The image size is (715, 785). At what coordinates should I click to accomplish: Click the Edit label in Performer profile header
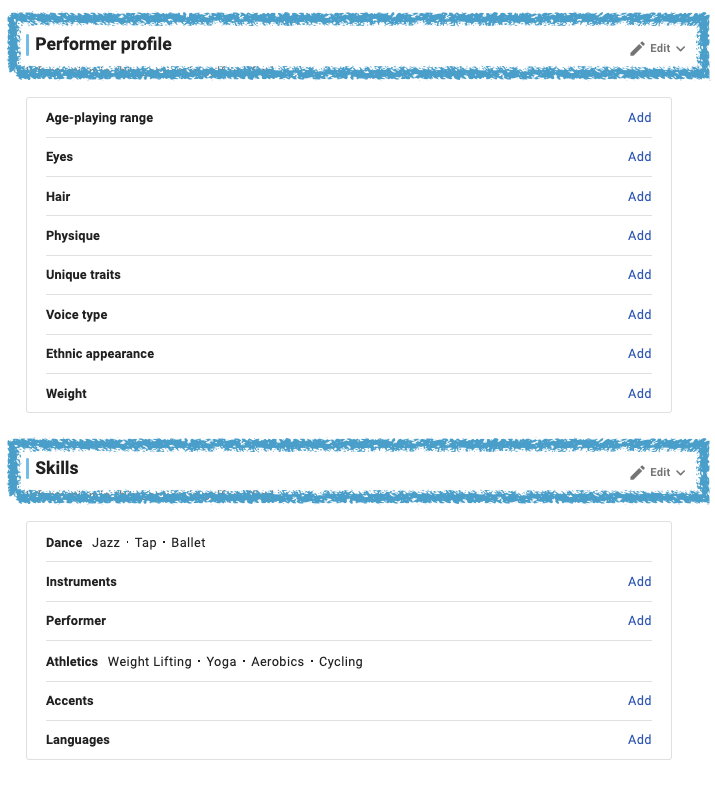[660, 49]
